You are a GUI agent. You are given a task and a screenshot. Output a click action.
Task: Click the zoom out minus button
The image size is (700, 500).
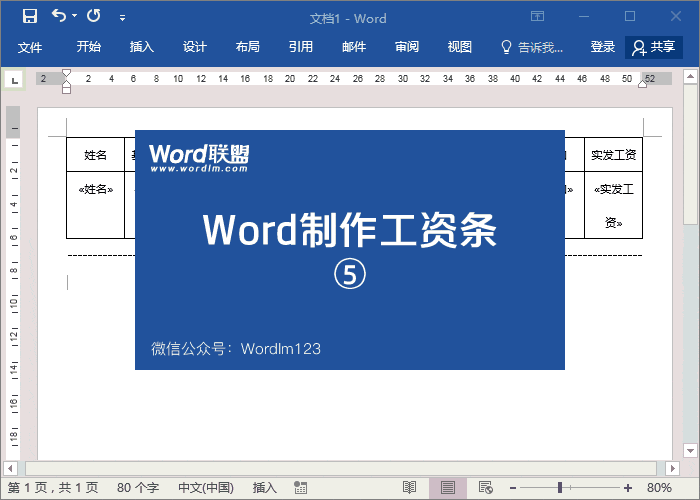click(x=513, y=488)
